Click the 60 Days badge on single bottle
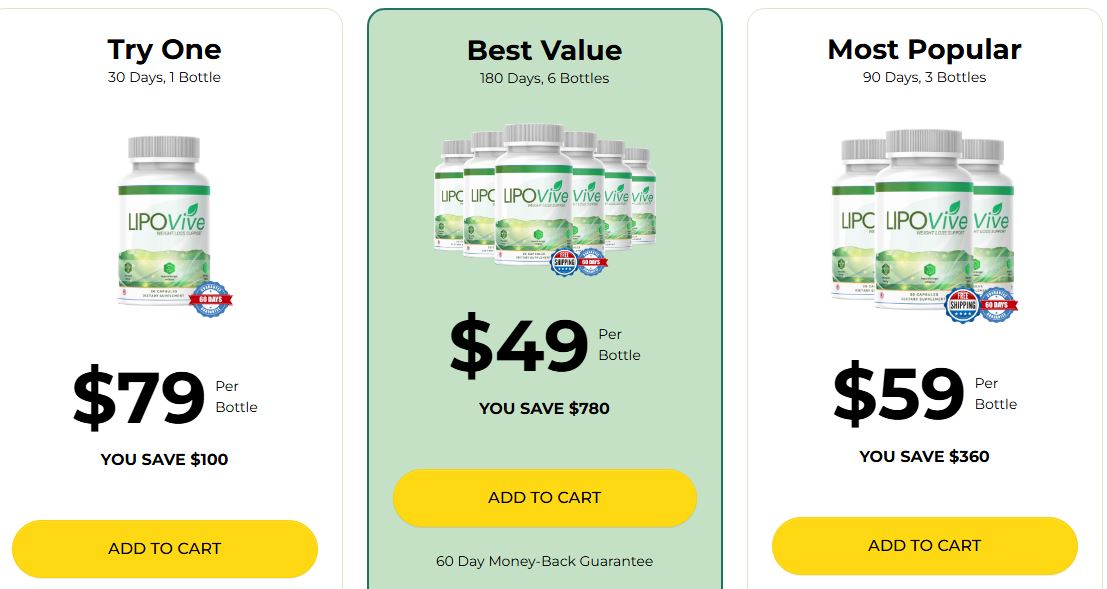1107x589 pixels. point(211,297)
